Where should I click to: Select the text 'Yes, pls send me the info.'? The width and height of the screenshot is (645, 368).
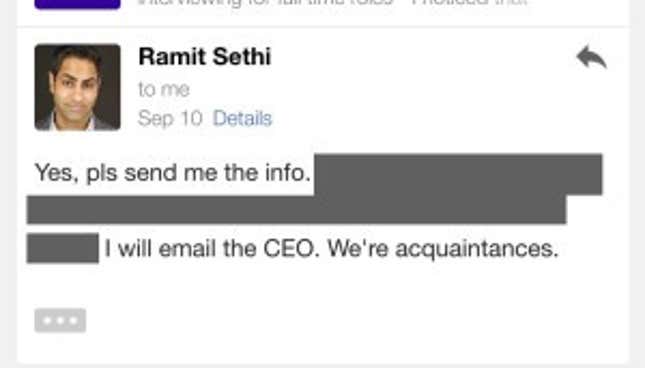[x=173, y=172]
